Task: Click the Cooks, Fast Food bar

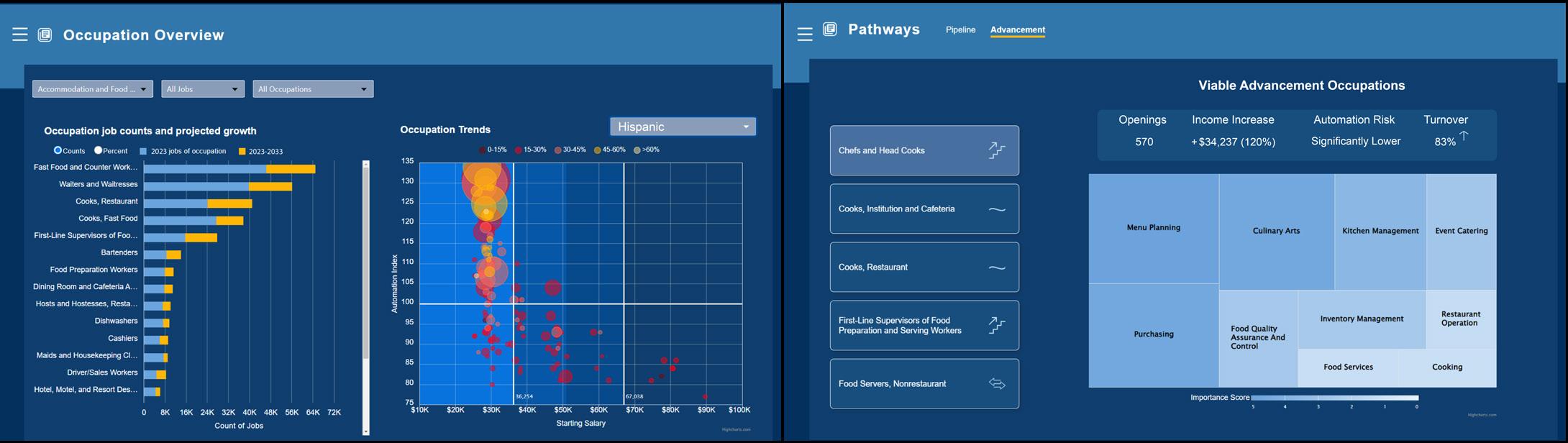Action: tap(193, 220)
